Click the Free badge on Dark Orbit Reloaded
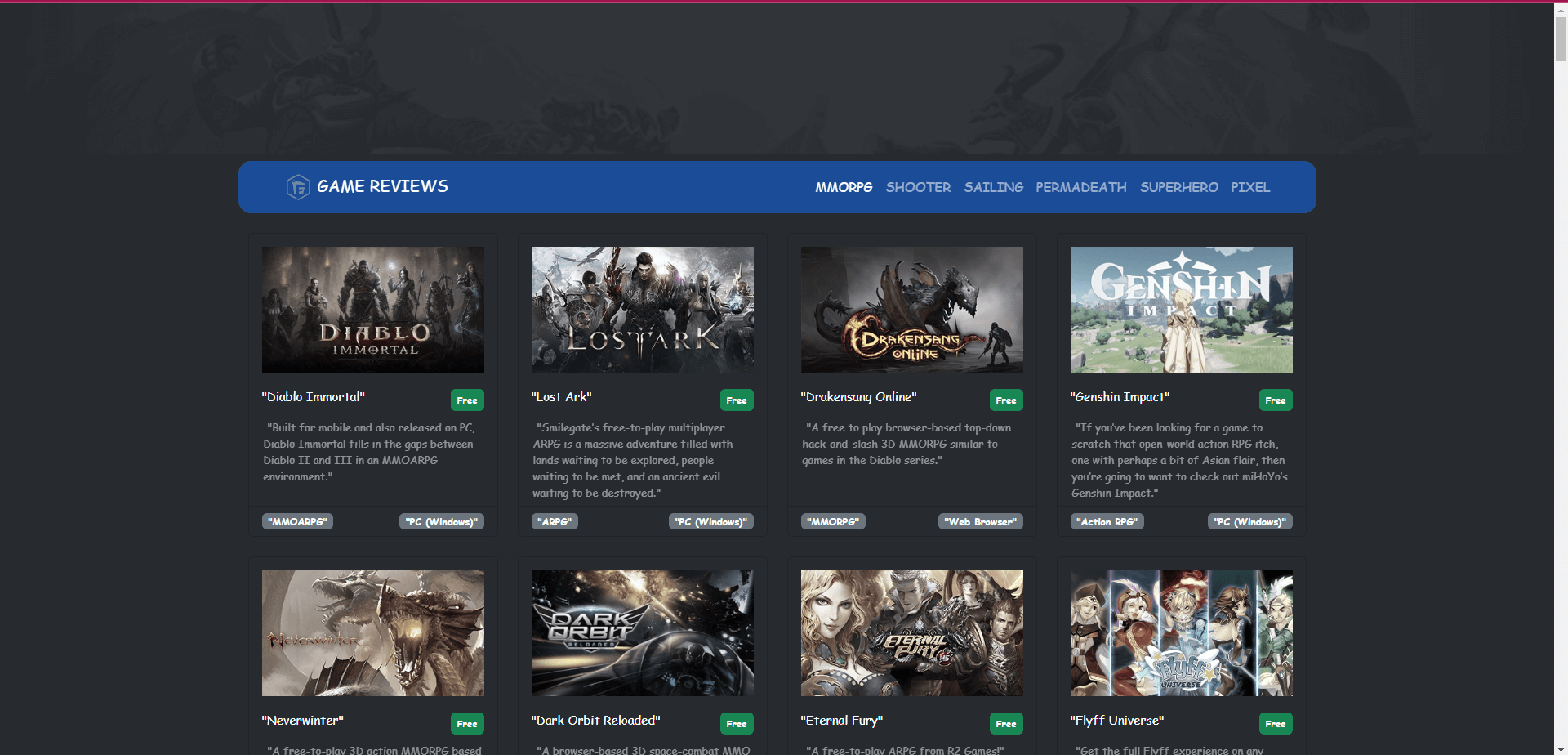Image resolution: width=1568 pixels, height=755 pixels. pos(737,724)
